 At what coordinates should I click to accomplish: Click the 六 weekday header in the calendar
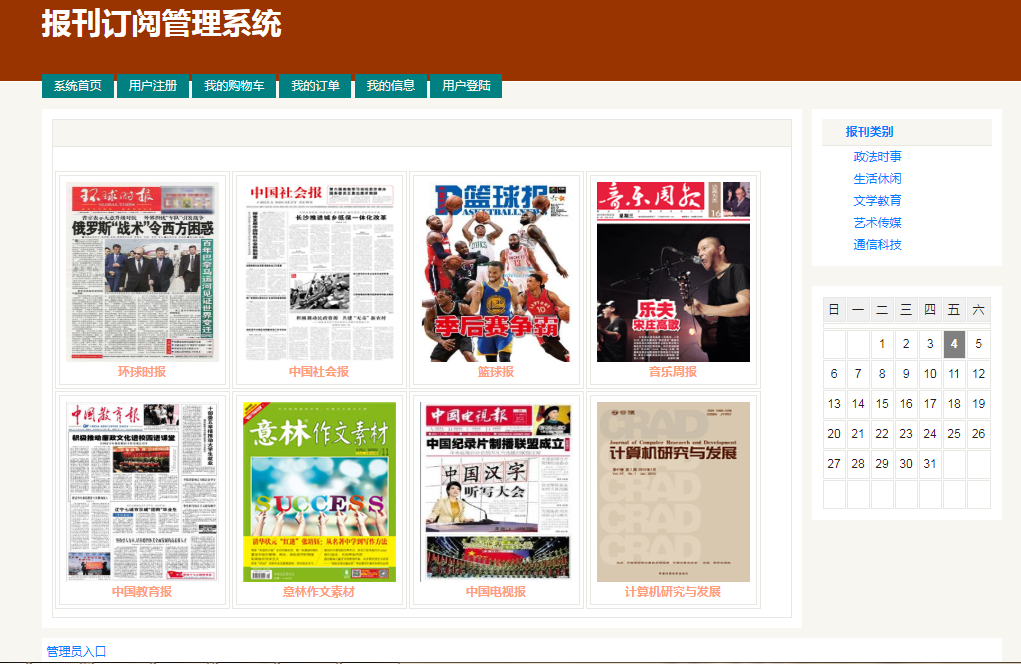pos(978,310)
